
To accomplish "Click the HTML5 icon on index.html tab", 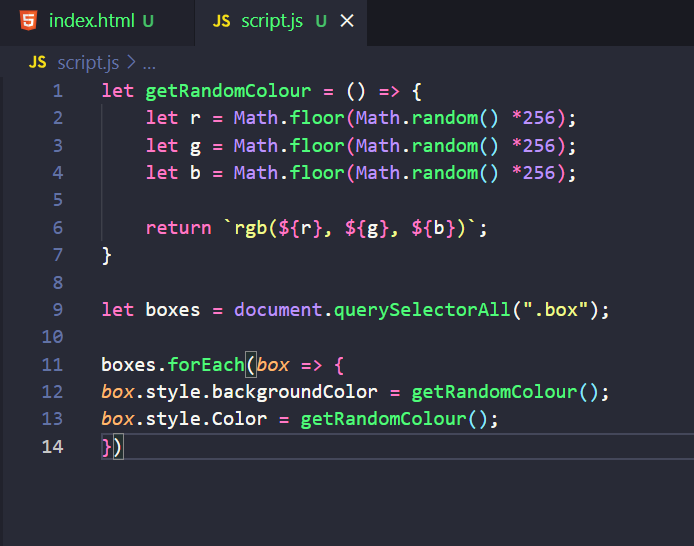I will 28,21.
